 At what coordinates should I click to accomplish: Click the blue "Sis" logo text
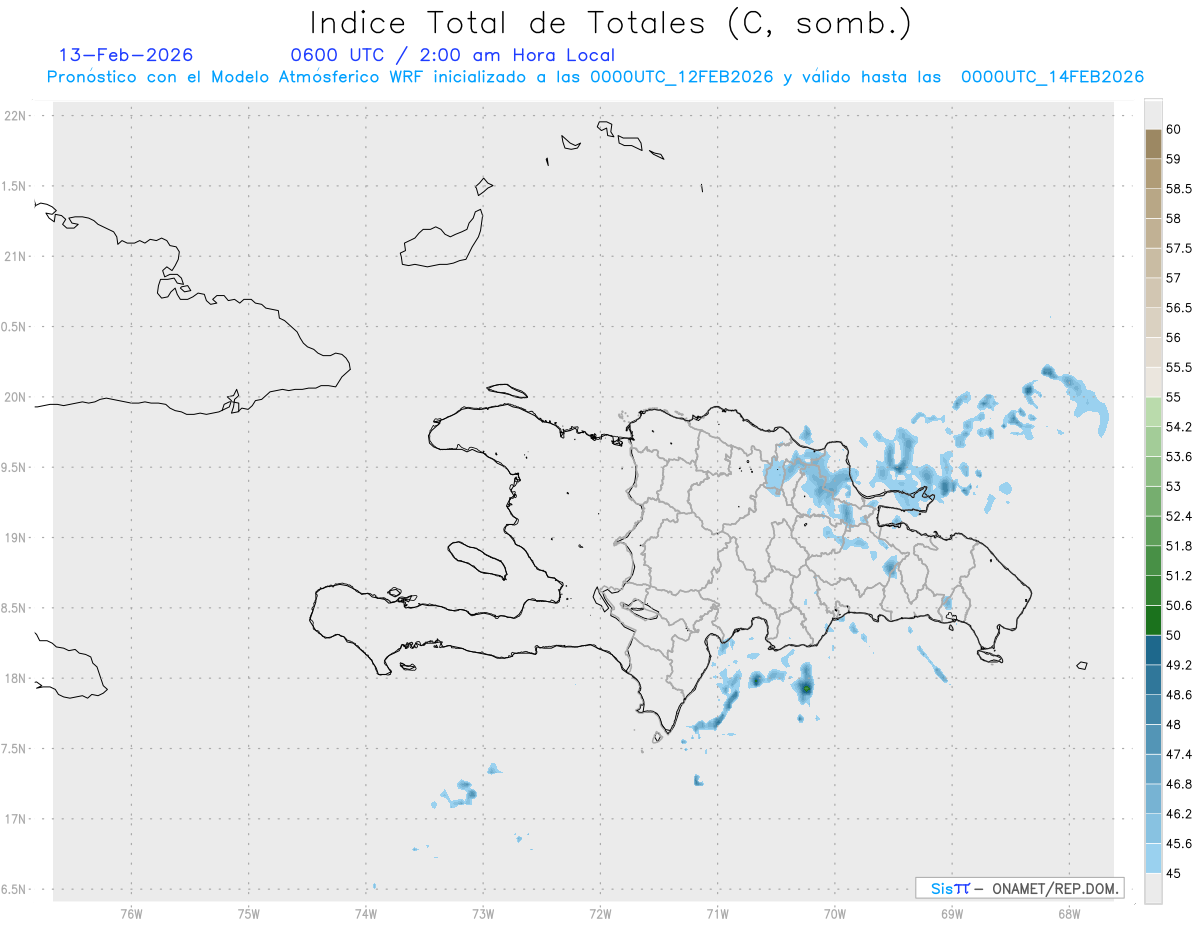point(942,888)
